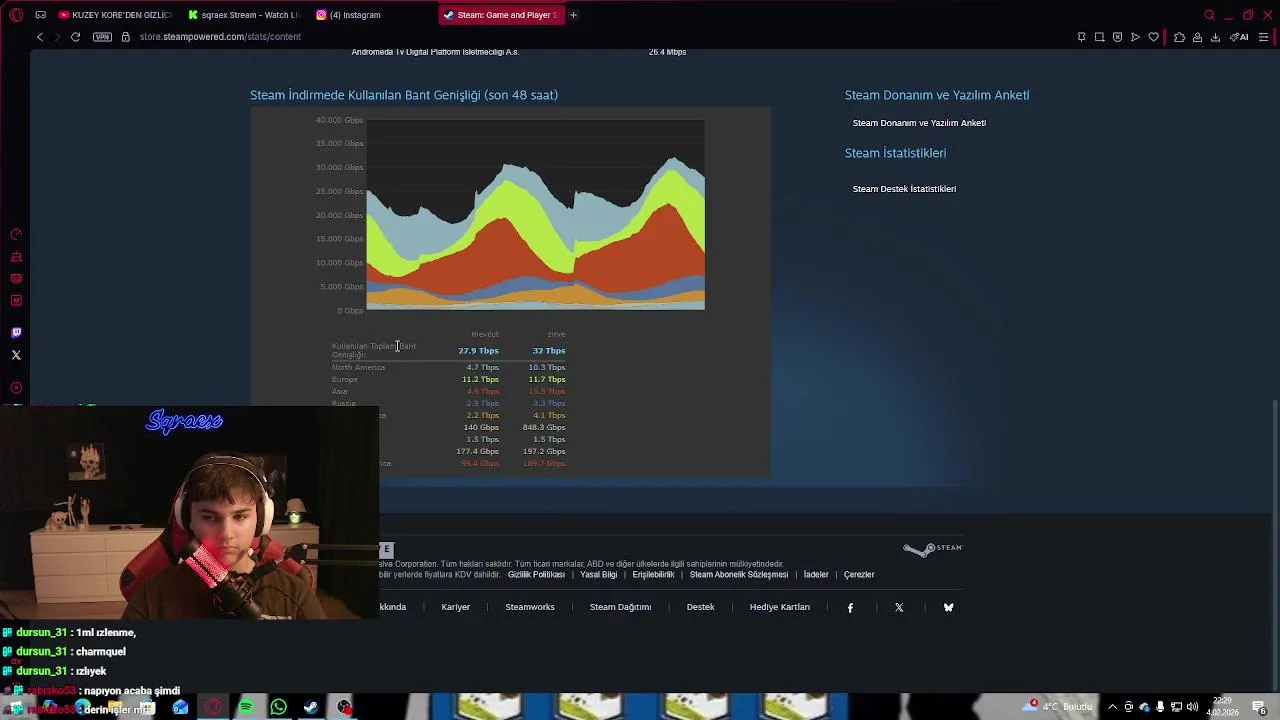The image size is (1280, 720).
Task: Open GX Cleaner icon in sidebar
Action: pos(16,257)
